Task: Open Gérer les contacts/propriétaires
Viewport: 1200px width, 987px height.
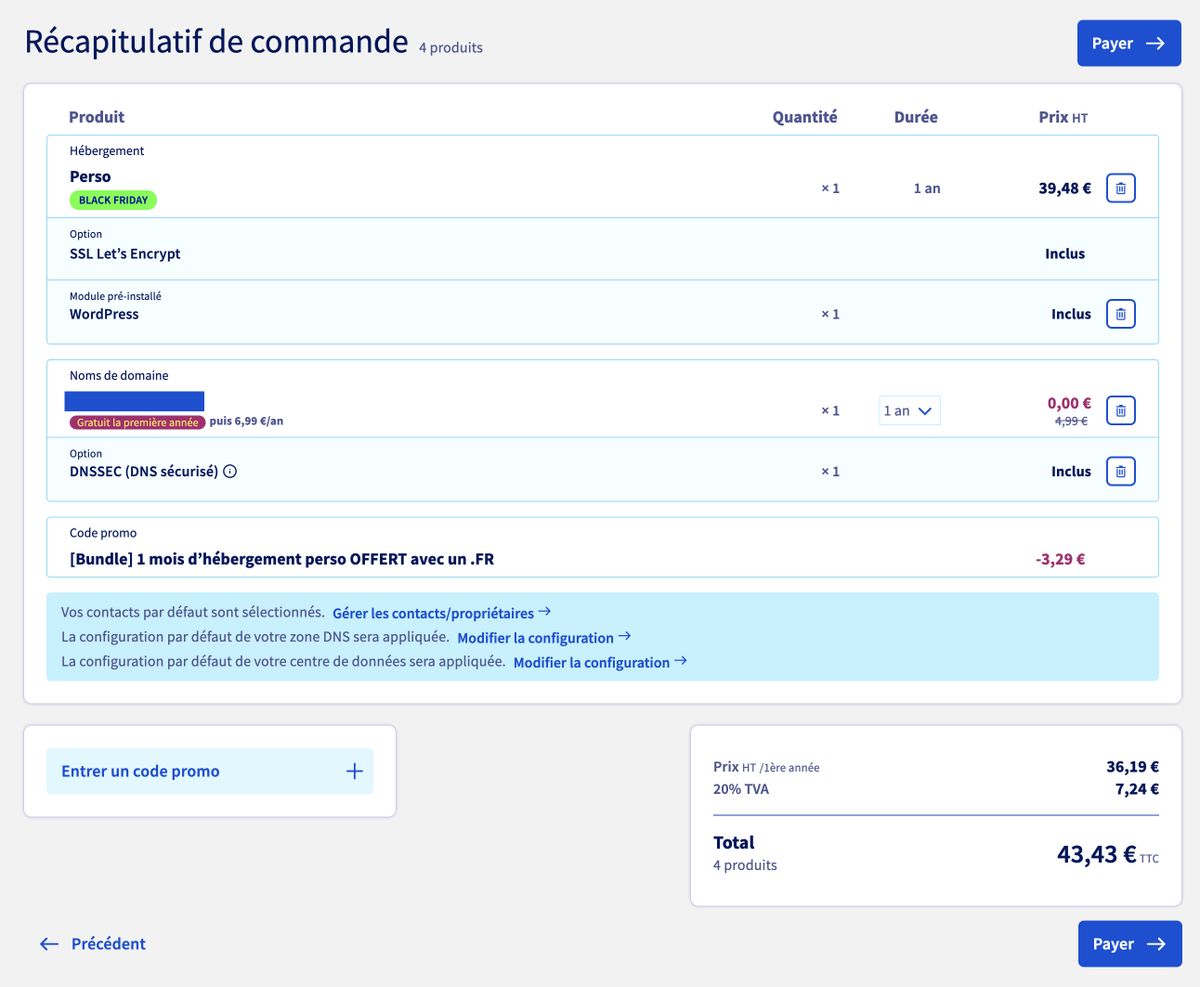Action: (434, 613)
